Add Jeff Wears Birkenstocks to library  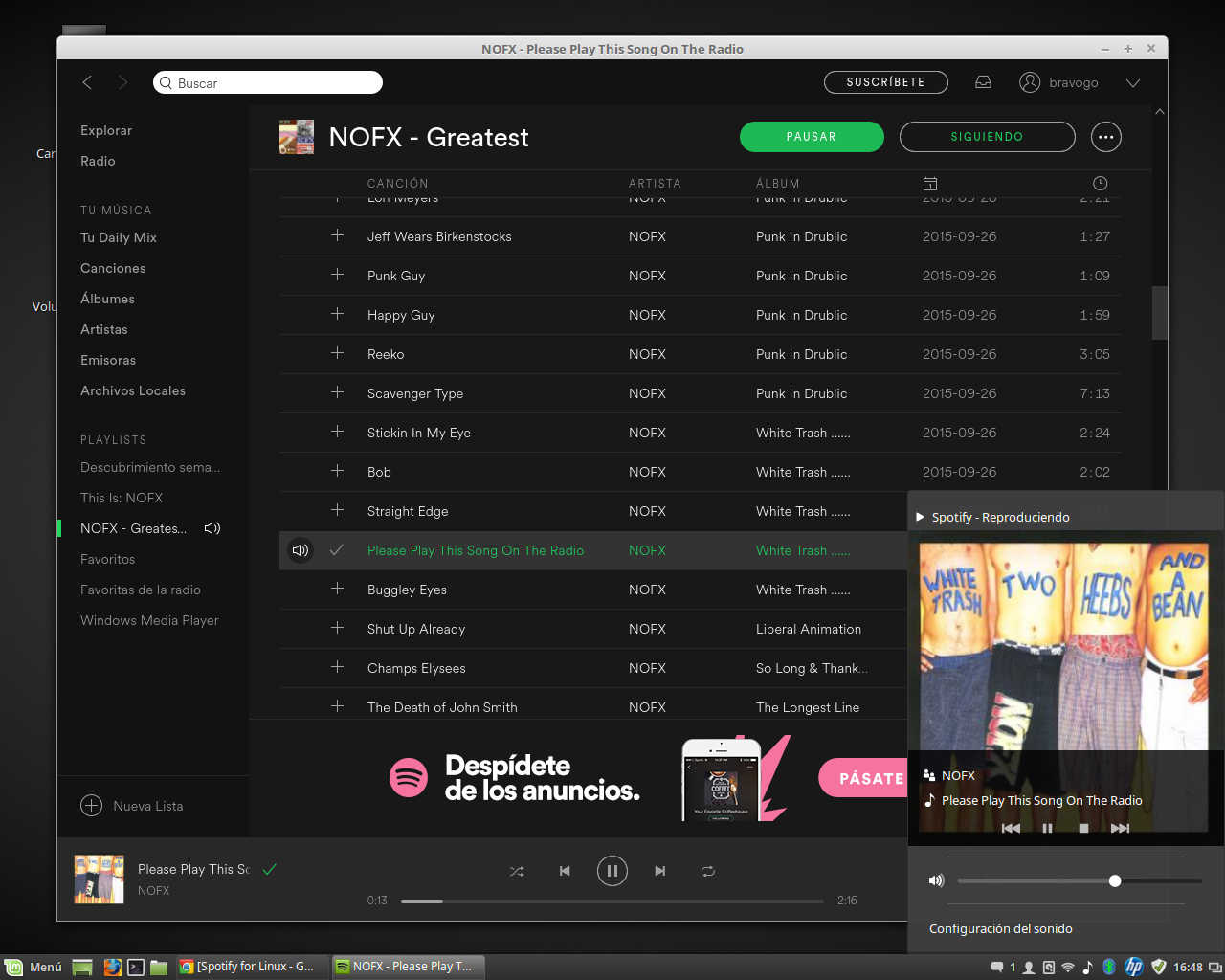(x=337, y=235)
